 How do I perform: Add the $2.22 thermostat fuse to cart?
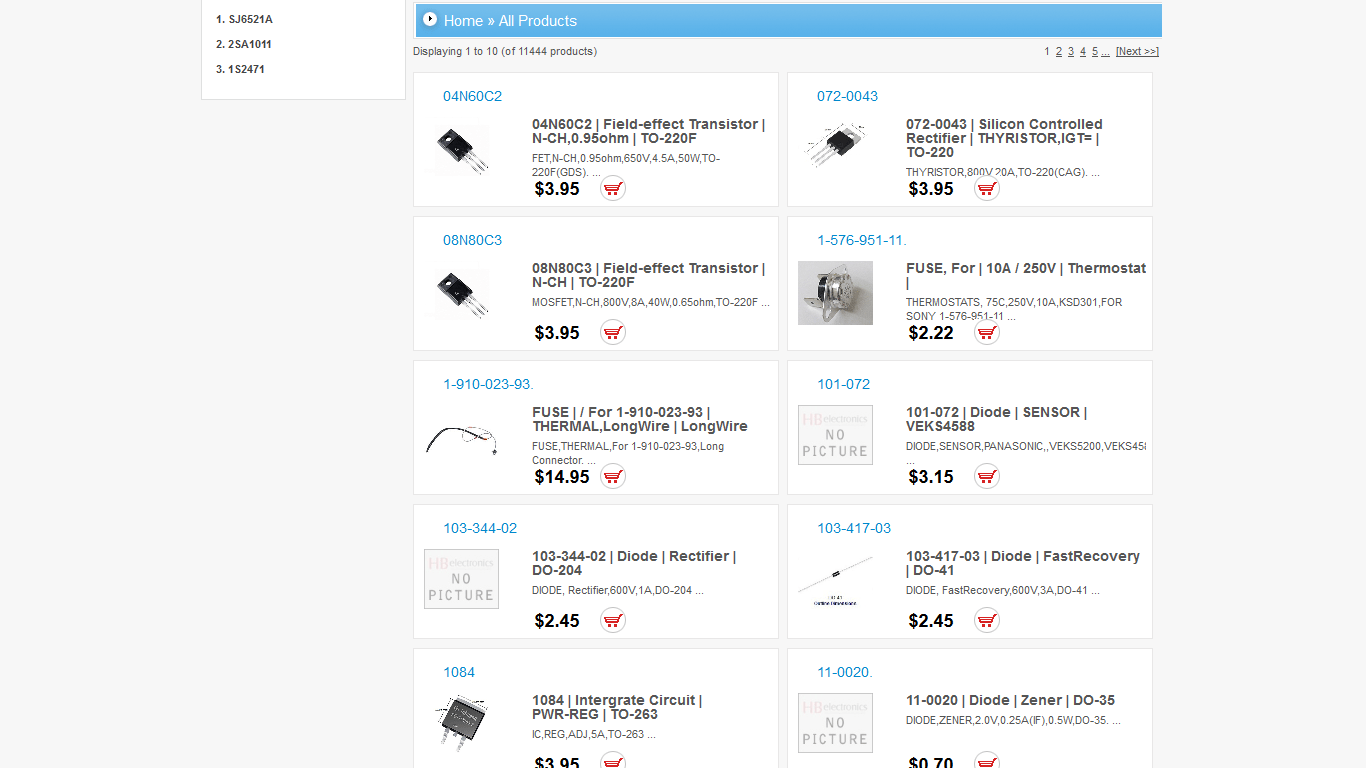point(987,332)
